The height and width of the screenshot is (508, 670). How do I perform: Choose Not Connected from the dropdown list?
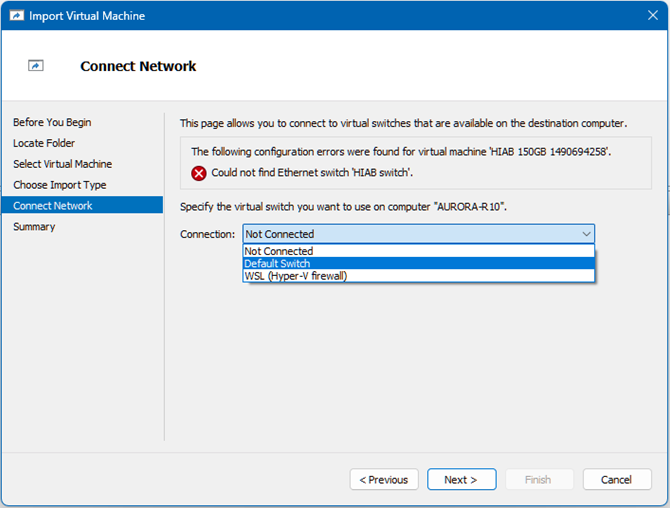tap(279, 251)
